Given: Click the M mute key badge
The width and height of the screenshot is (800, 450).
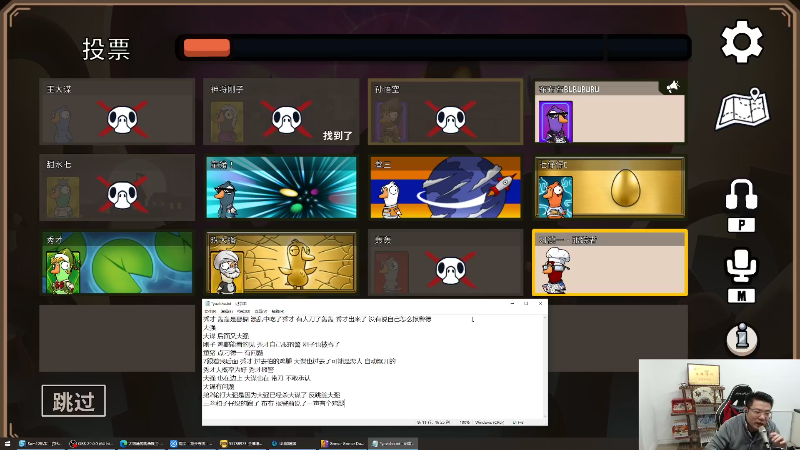Looking at the screenshot, I should 741,296.
